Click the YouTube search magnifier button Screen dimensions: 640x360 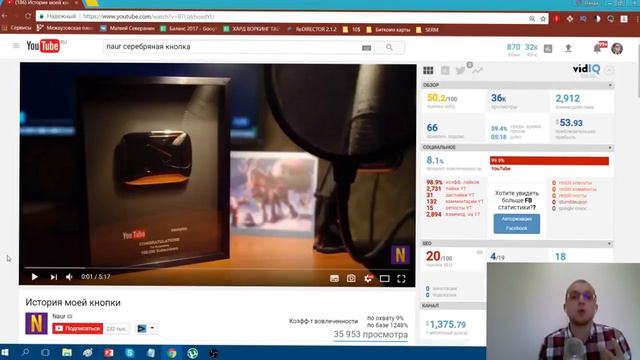pos(389,47)
